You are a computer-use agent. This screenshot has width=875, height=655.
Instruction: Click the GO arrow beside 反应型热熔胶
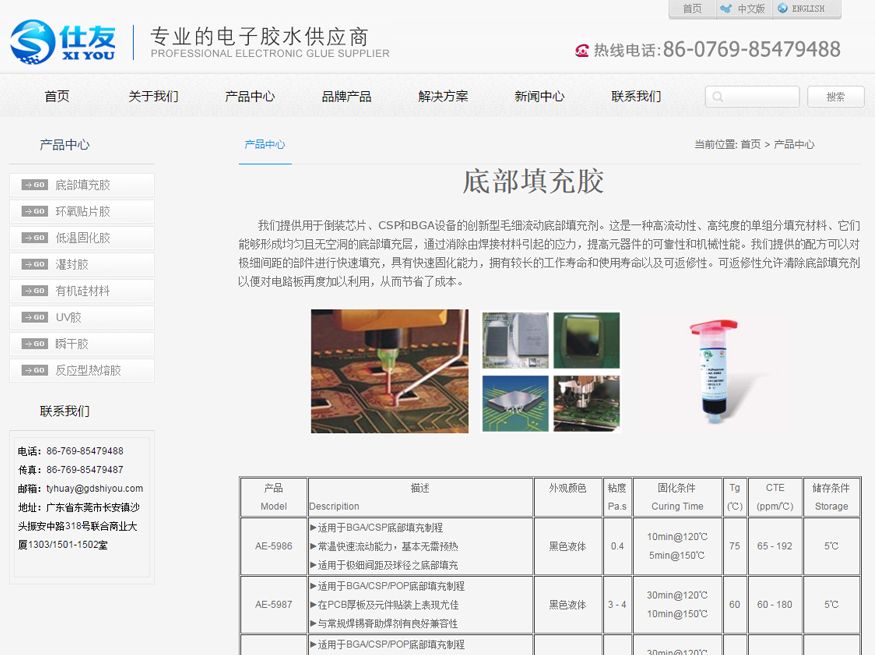tap(35, 370)
